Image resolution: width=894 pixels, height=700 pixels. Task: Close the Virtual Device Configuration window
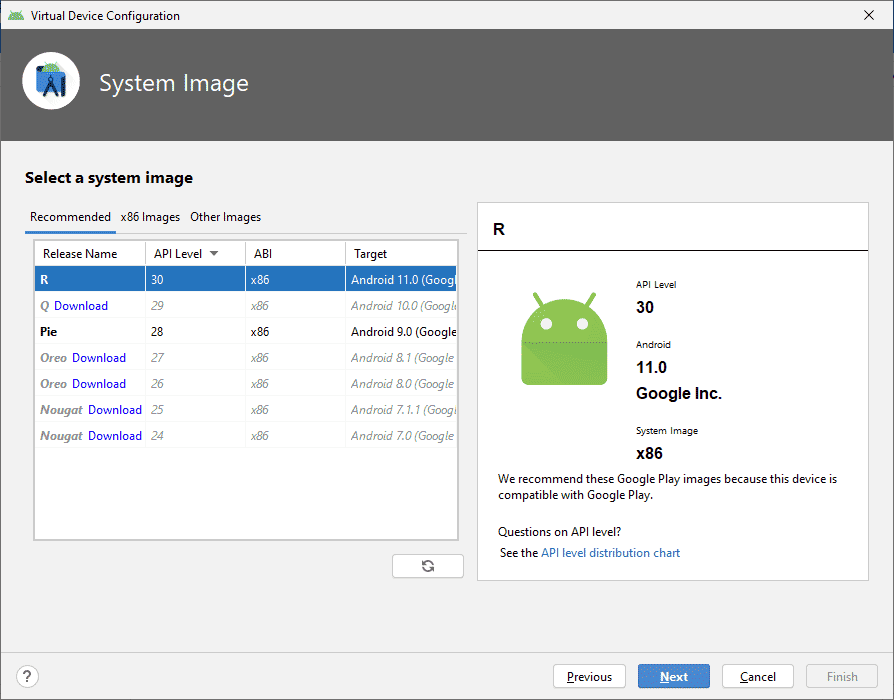coord(868,15)
